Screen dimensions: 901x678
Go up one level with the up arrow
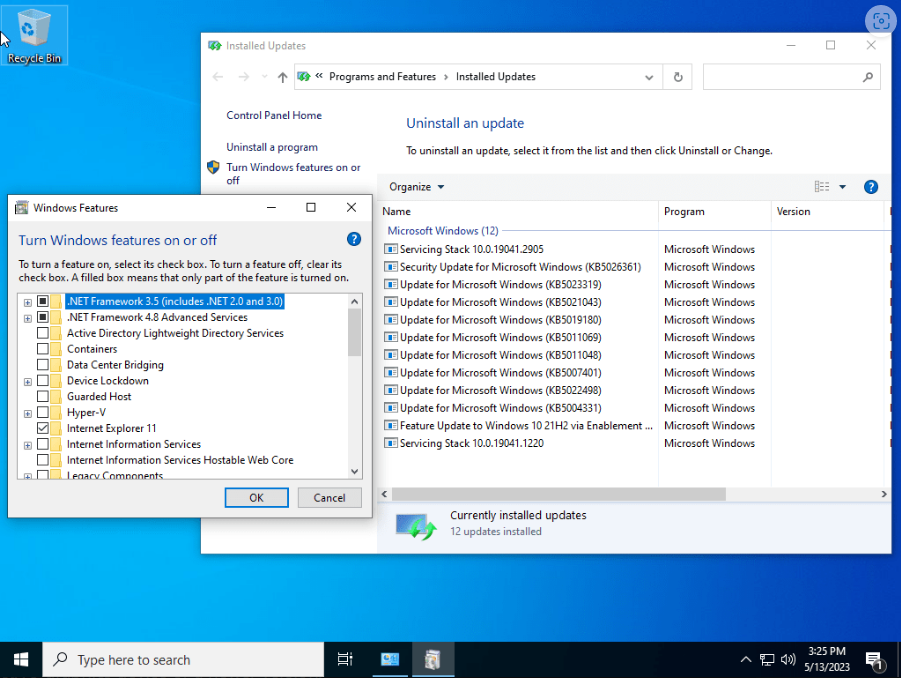(282, 77)
